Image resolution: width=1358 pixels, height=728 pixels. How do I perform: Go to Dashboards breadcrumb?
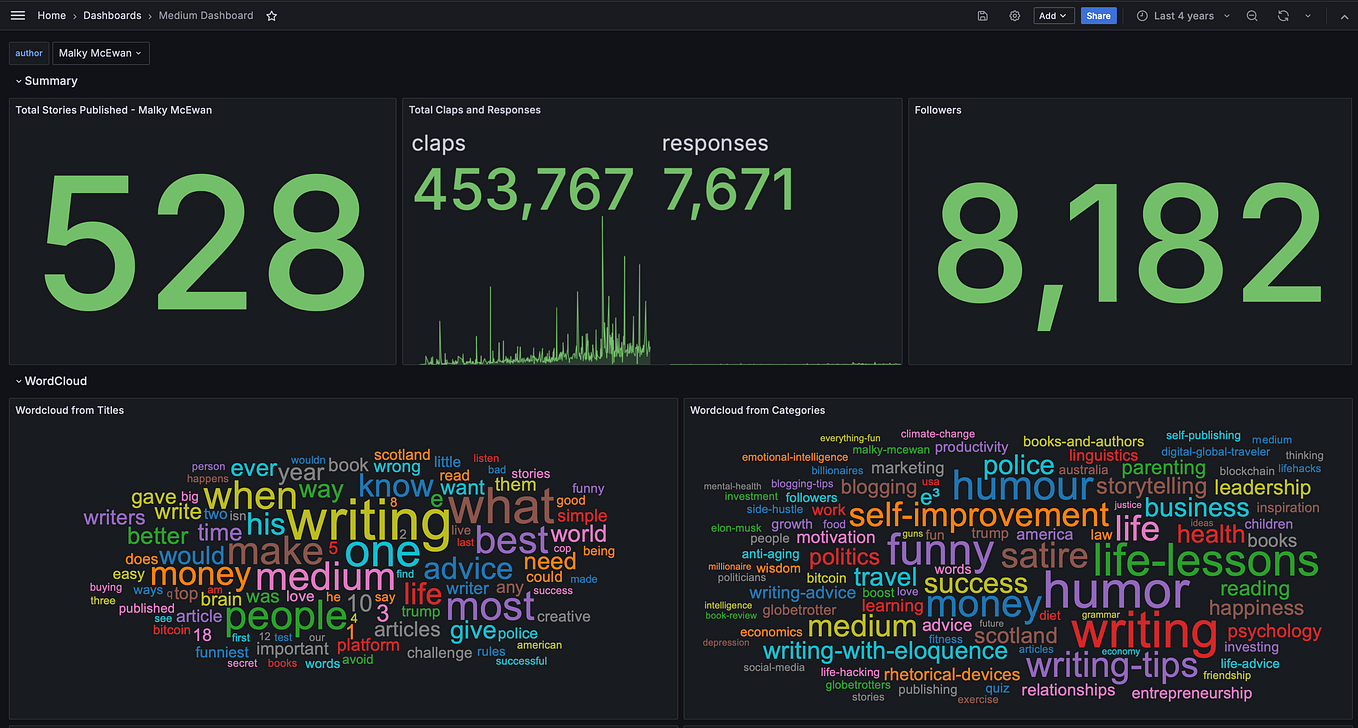coord(112,16)
